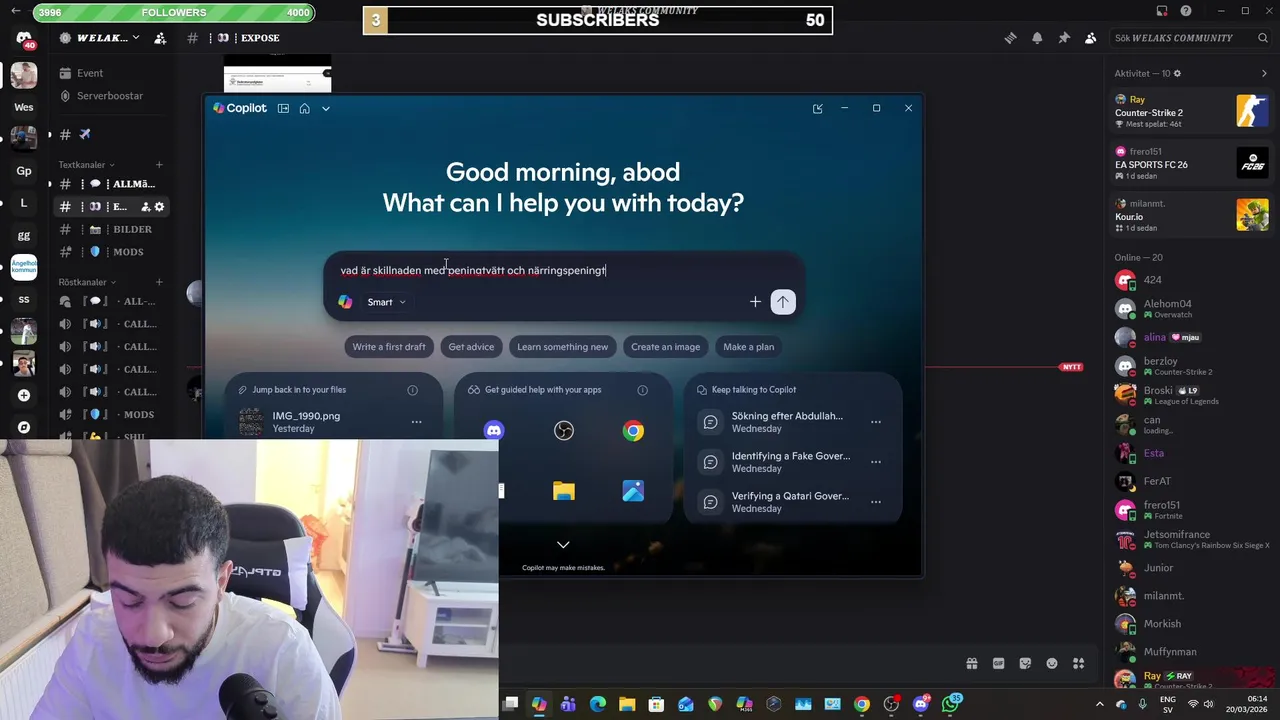
Task: Click Get advice suggestion
Action: tap(471, 347)
